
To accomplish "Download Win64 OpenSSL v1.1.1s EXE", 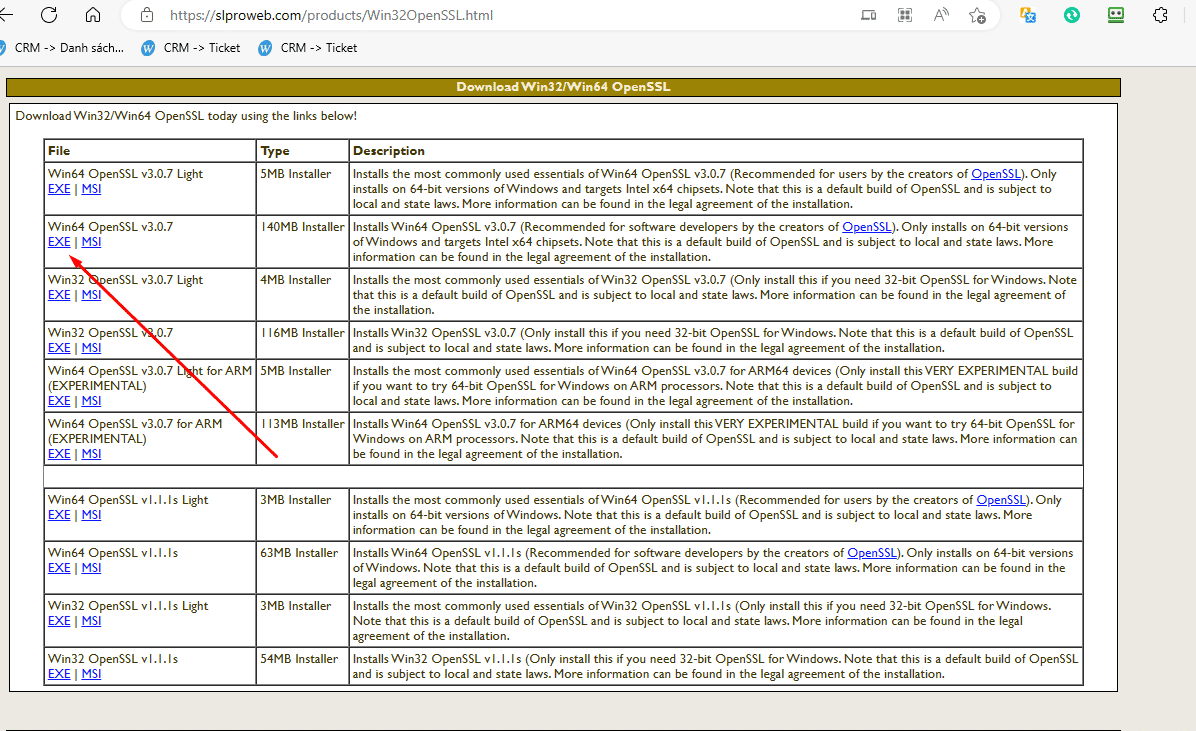I will tap(59, 568).
